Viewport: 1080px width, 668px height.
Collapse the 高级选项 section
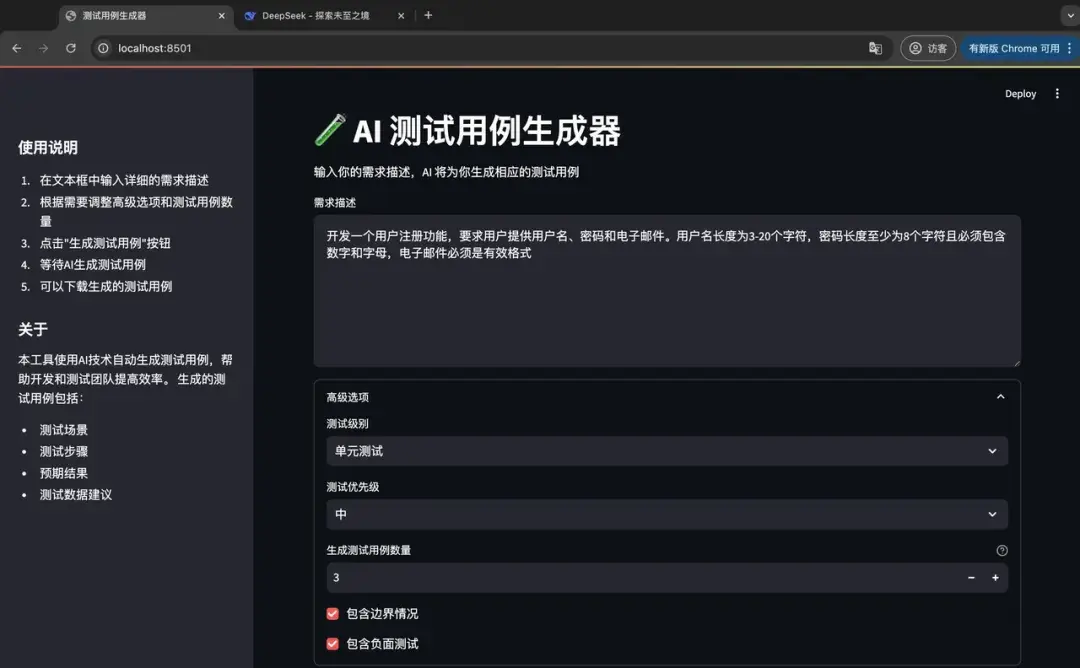[1000, 396]
